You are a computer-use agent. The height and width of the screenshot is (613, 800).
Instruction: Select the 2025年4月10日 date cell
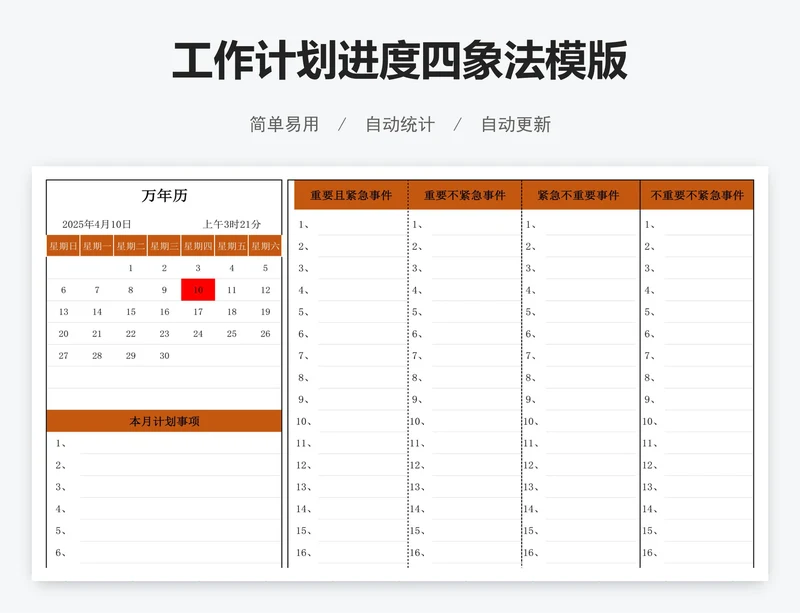[97, 224]
